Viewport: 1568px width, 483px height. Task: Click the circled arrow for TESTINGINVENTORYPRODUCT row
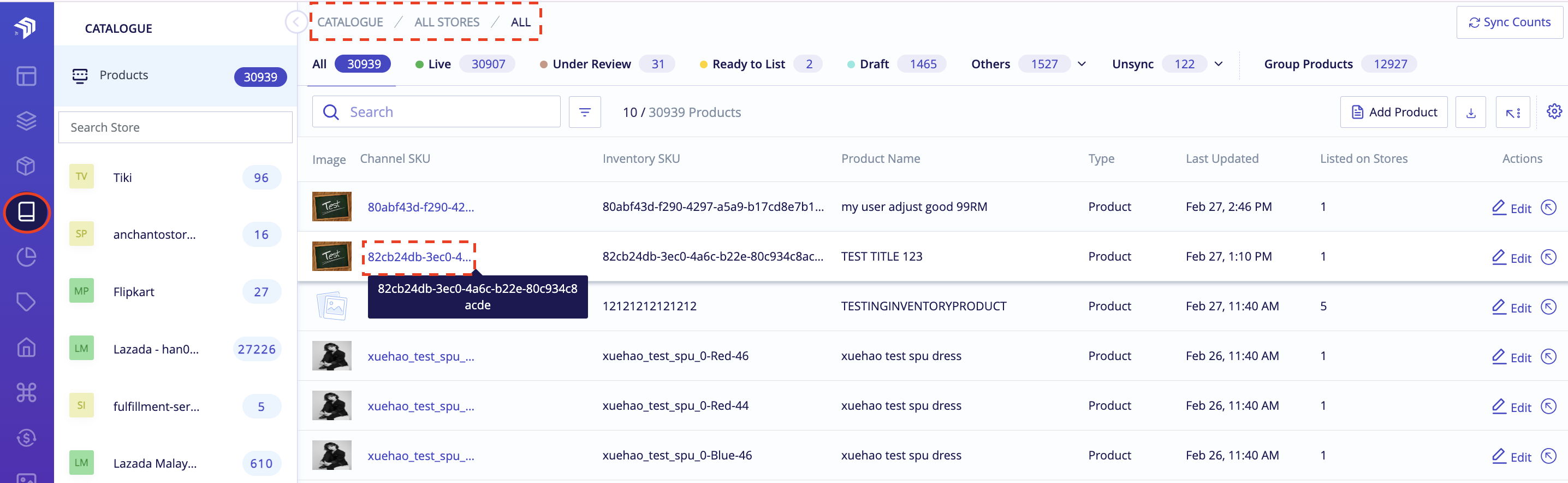click(1548, 307)
